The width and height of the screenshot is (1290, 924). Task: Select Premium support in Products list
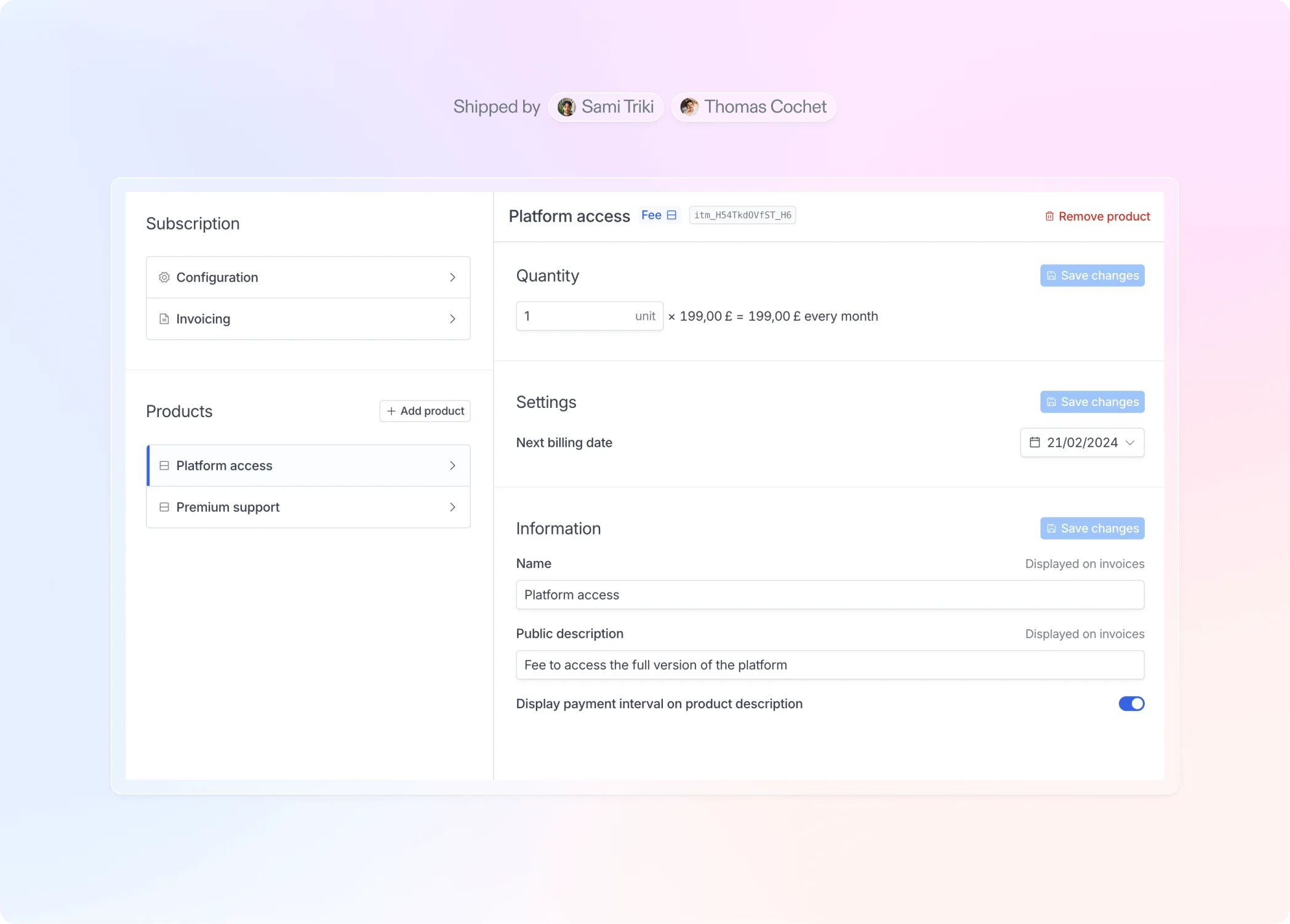(308, 507)
